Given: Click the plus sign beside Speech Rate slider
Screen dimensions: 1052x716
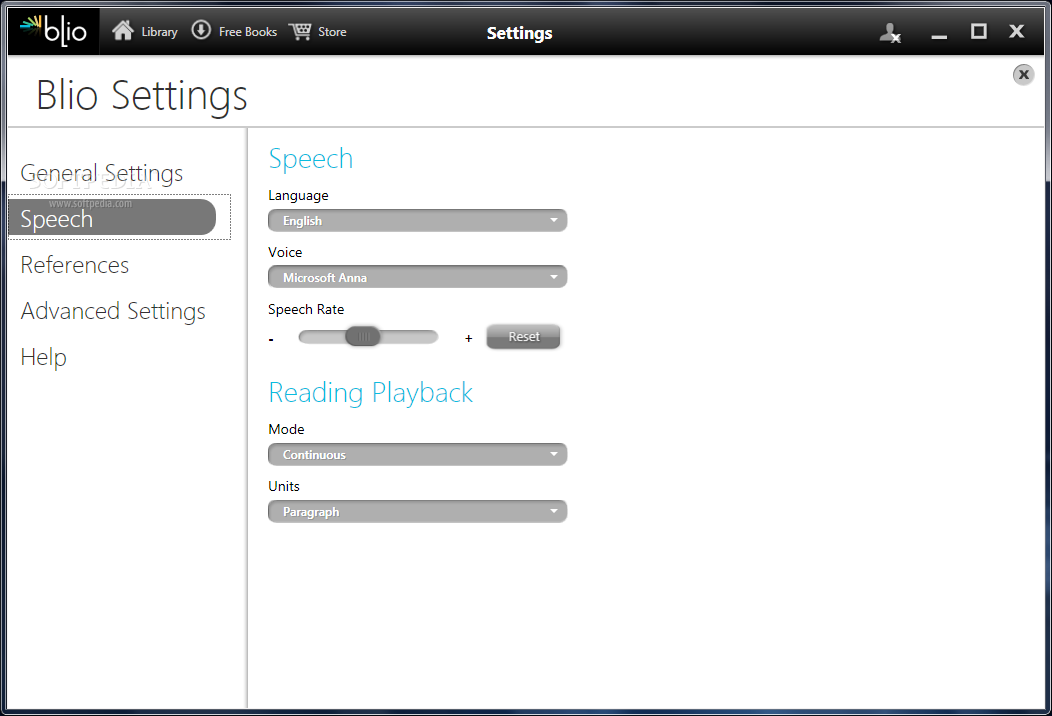Looking at the screenshot, I should (x=468, y=338).
